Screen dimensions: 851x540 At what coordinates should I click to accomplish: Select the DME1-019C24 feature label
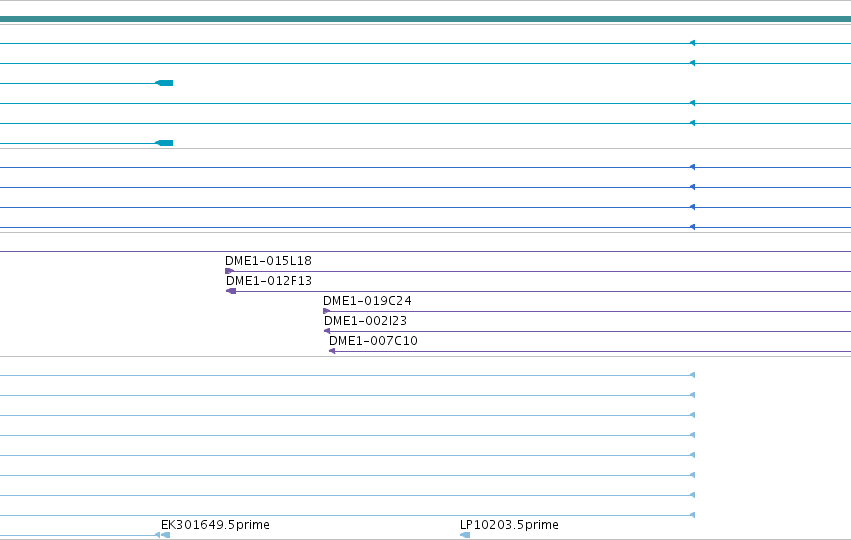point(367,301)
